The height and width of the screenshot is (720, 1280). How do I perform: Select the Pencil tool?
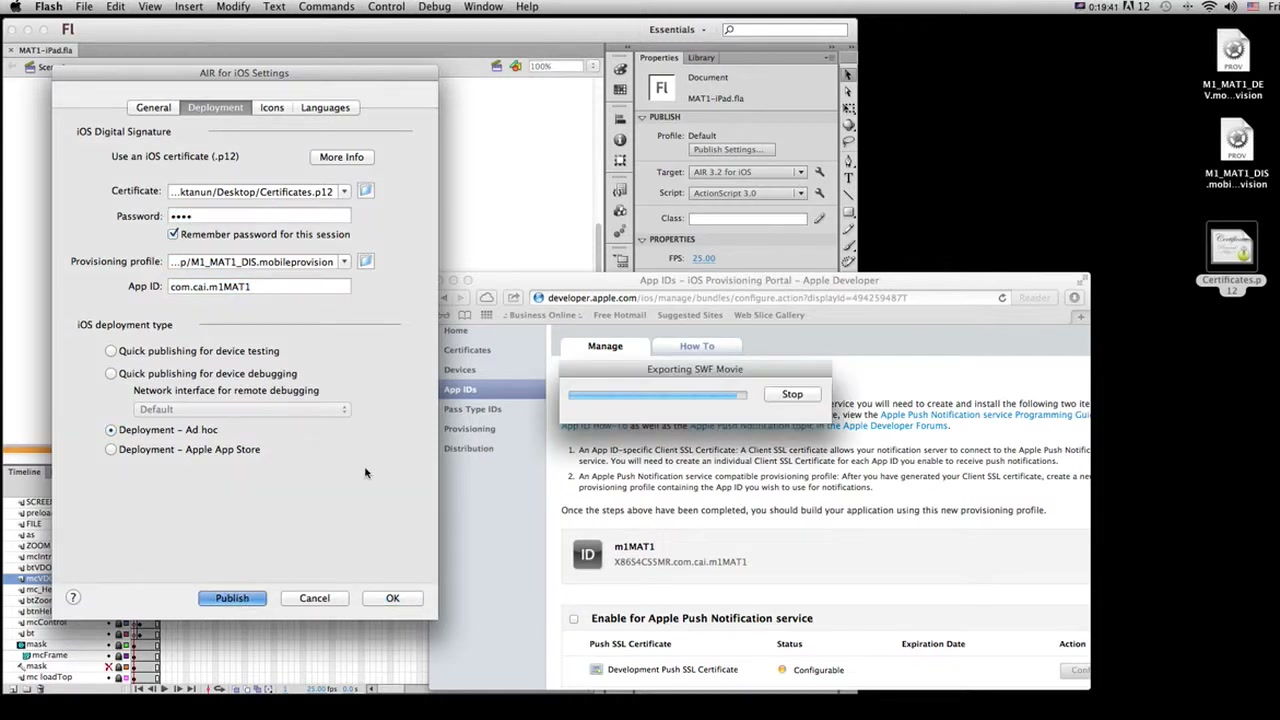848,229
